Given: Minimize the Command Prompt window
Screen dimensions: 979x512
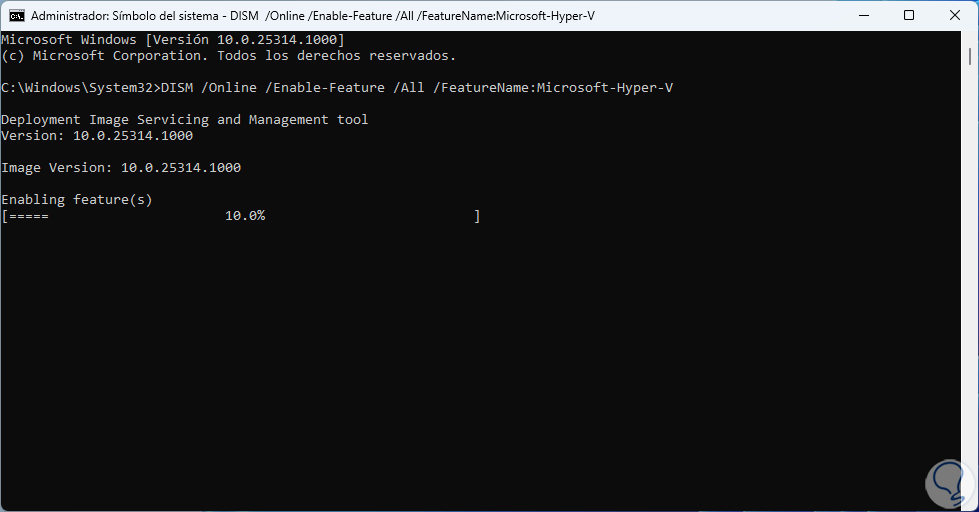Looking at the screenshot, I should tap(862, 15).
